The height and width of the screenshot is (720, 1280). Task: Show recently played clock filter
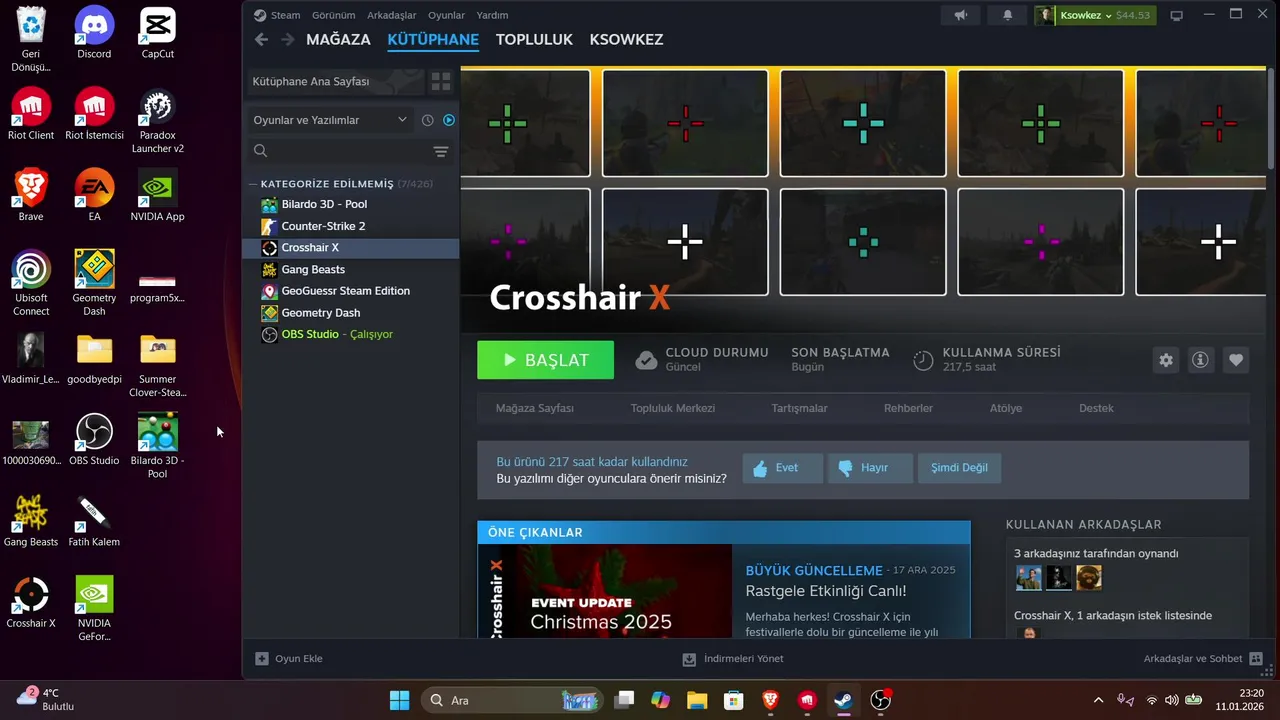428,120
